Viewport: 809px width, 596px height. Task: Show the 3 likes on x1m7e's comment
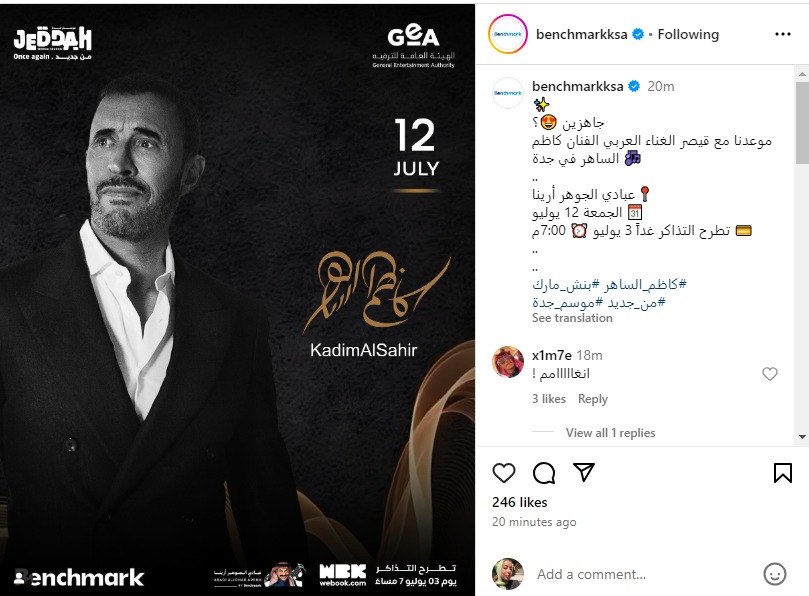tap(548, 399)
